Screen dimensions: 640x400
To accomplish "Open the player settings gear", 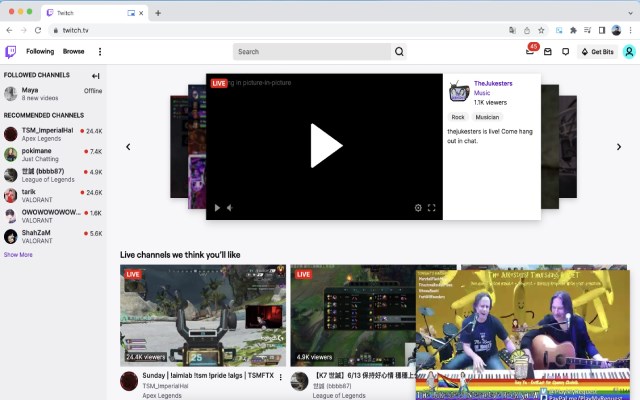I will pyautogui.click(x=418, y=208).
